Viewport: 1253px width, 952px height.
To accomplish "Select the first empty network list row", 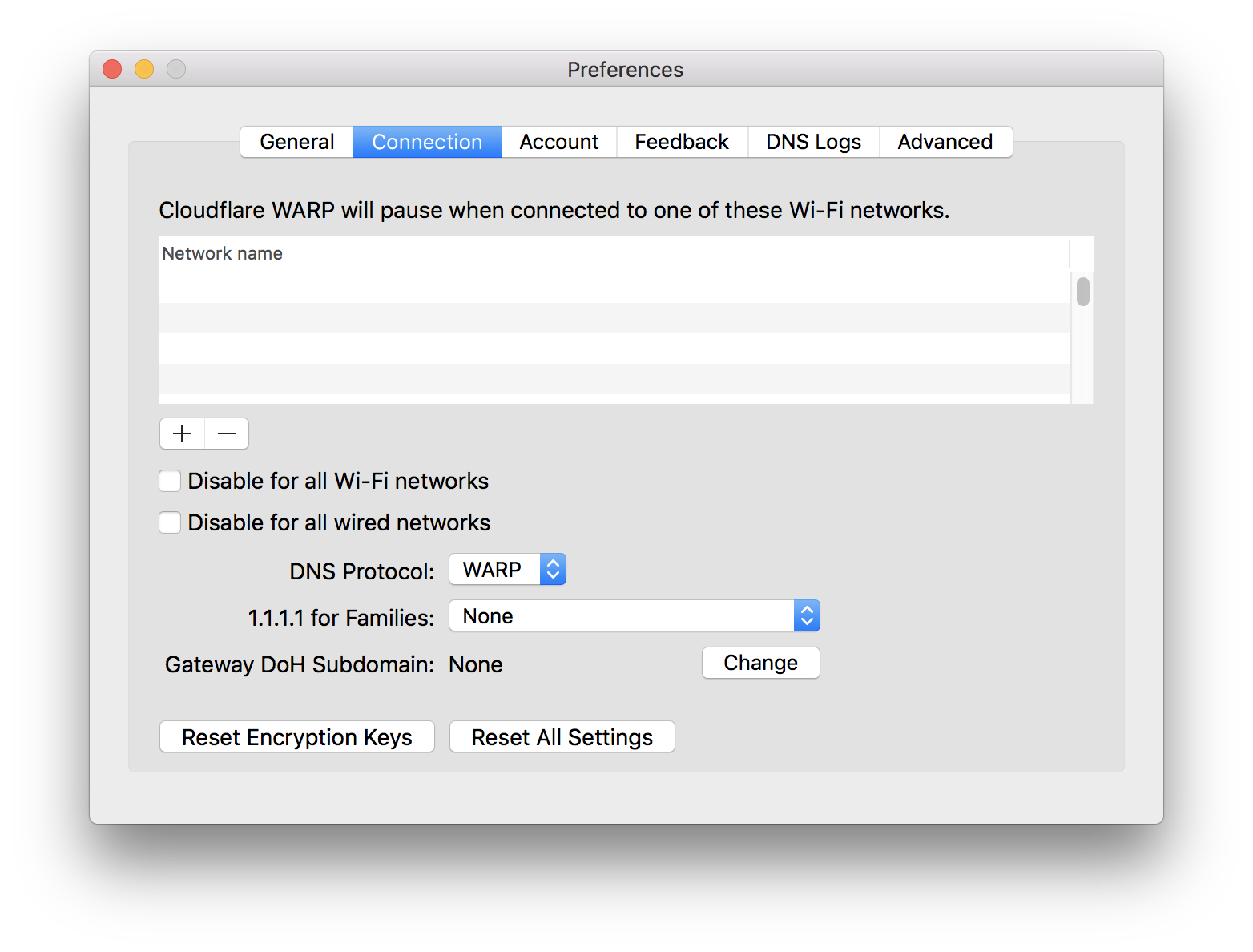I will (x=614, y=288).
